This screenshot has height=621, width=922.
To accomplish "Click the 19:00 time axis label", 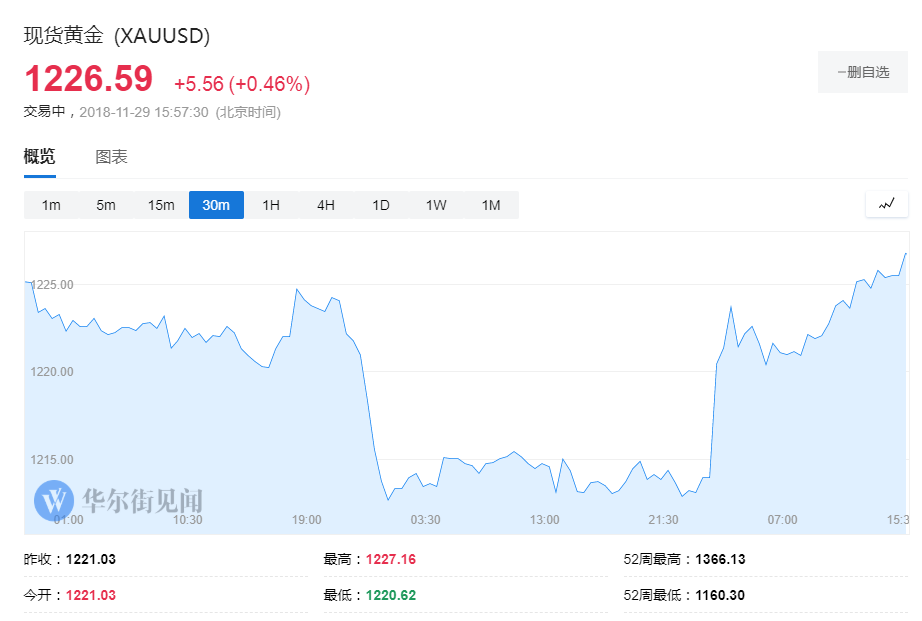I will point(307,520).
